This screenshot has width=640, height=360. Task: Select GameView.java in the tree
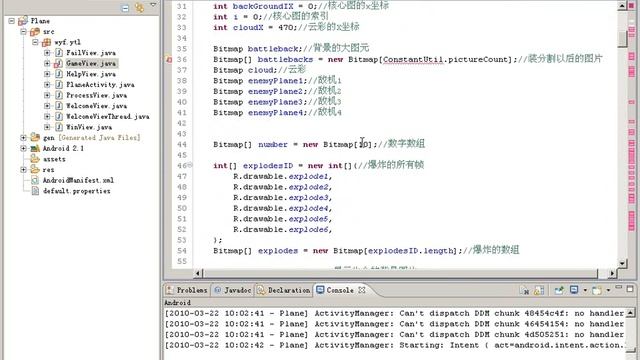(x=91, y=63)
